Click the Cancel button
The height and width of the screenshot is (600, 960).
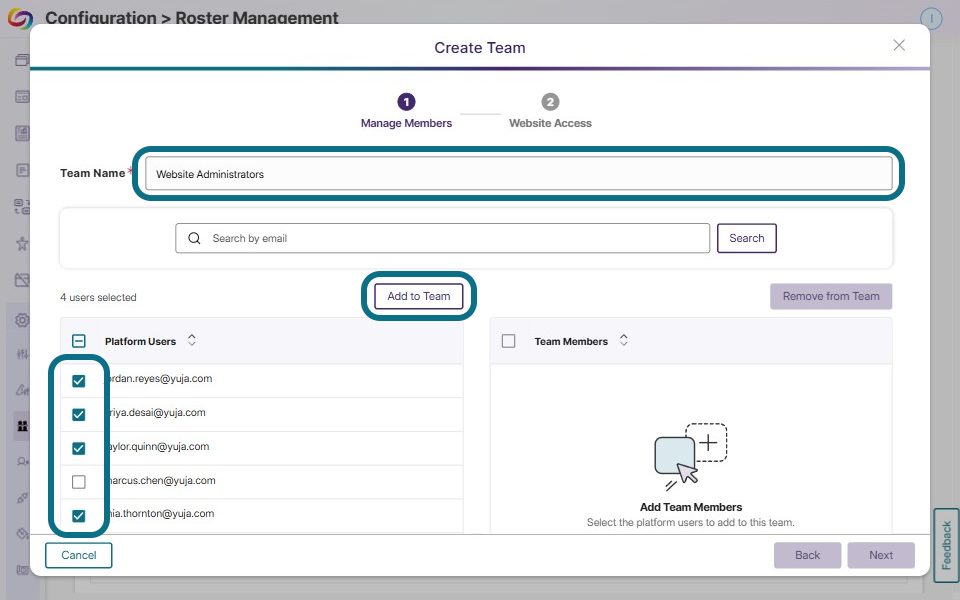point(78,555)
